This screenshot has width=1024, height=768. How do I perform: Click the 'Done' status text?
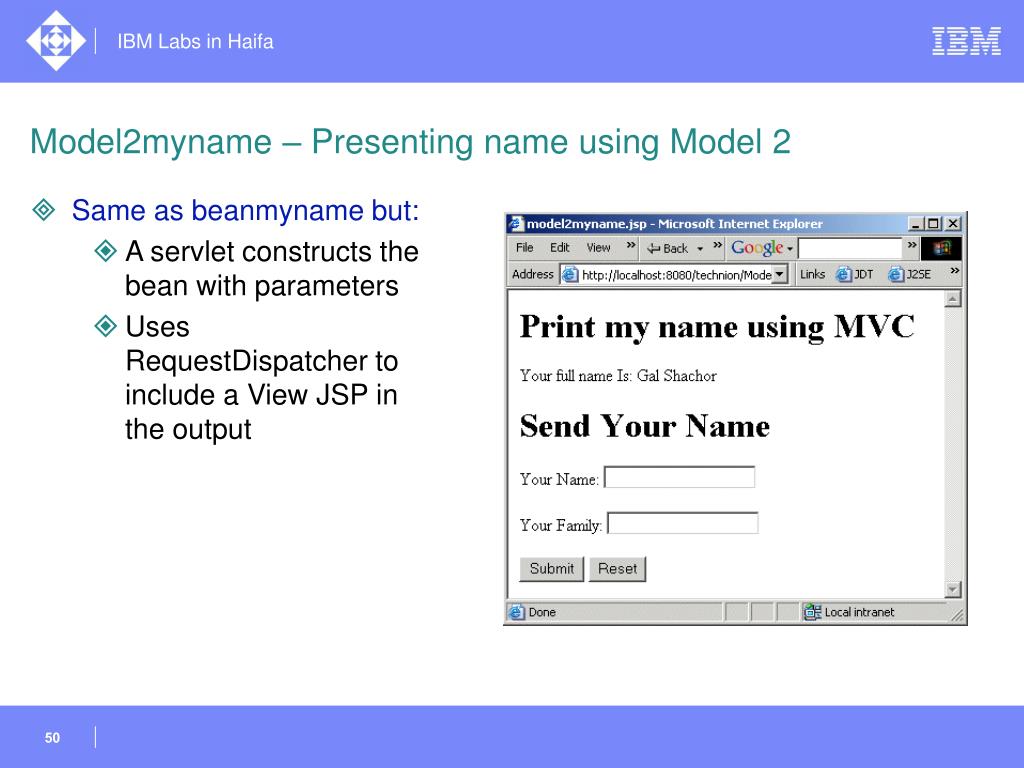(x=542, y=612)
